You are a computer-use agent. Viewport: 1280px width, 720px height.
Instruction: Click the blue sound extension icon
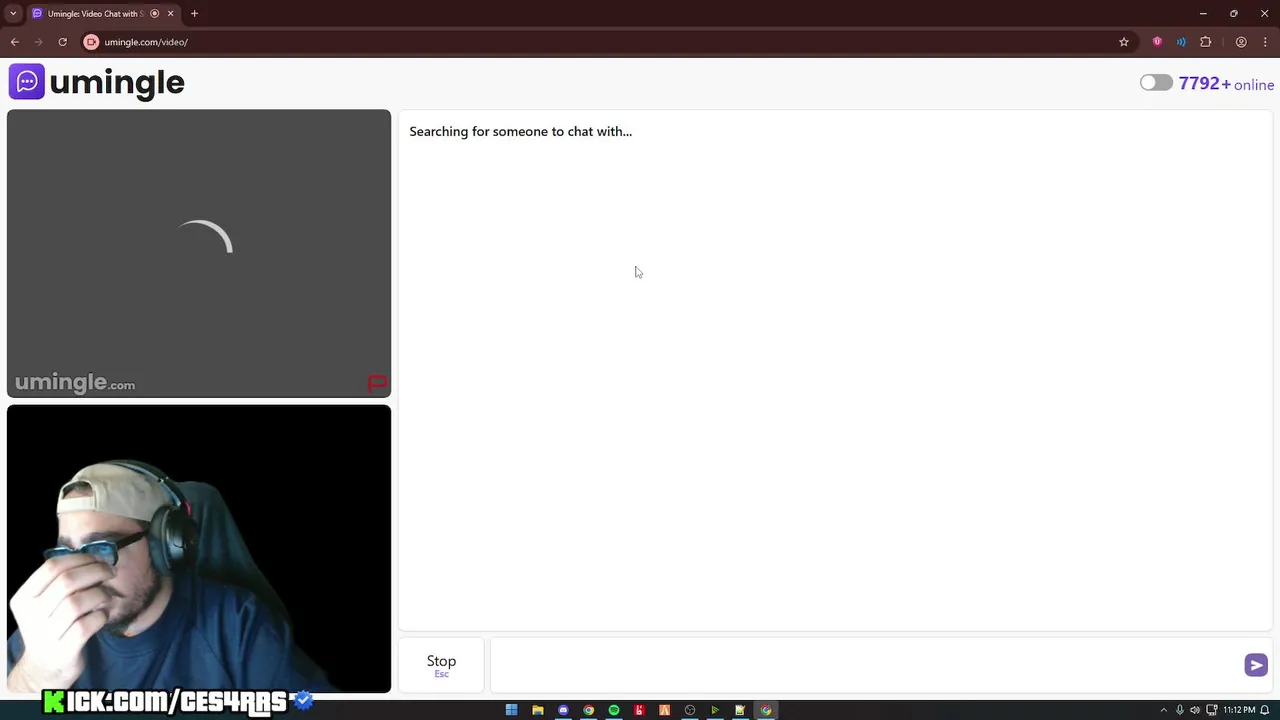[x=1181, y=42]
